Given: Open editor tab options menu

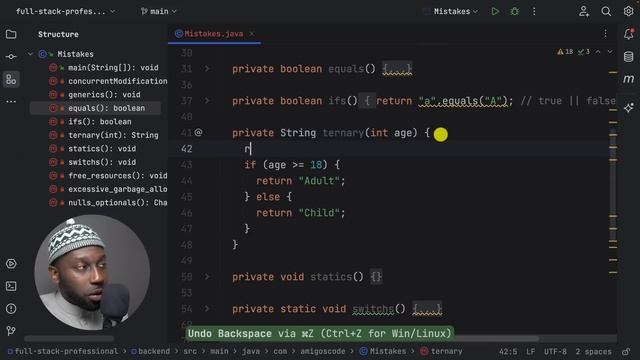Looking at the screenshot, I should [x=605, y=34].
